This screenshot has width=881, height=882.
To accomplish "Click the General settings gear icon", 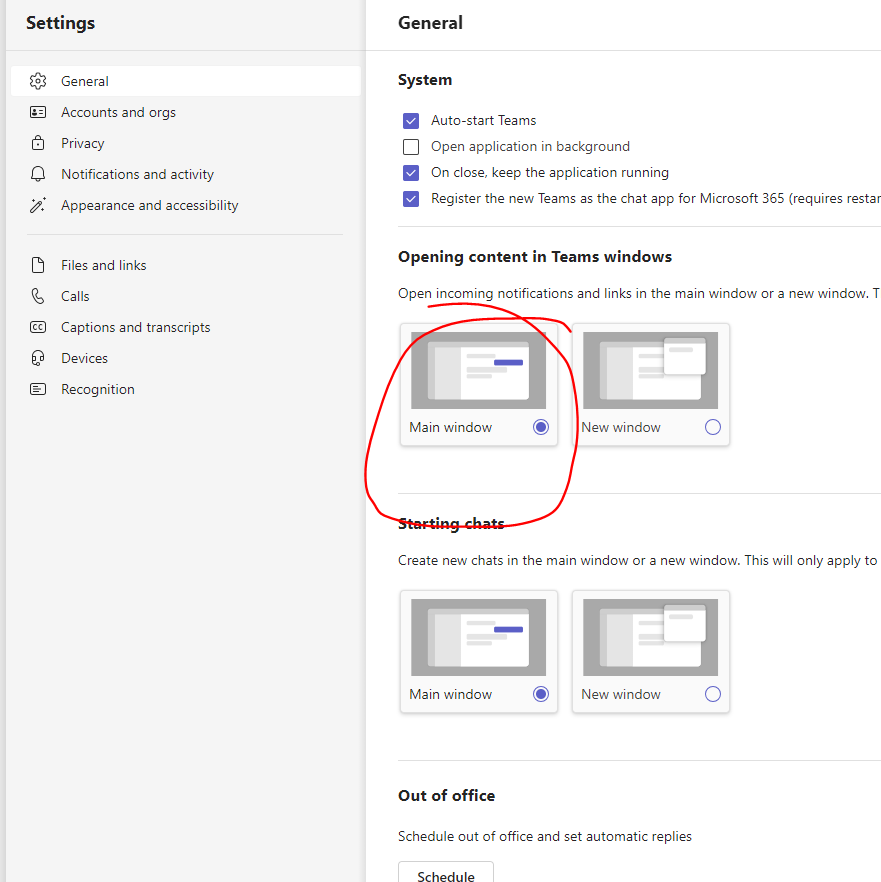I will 36,81.
